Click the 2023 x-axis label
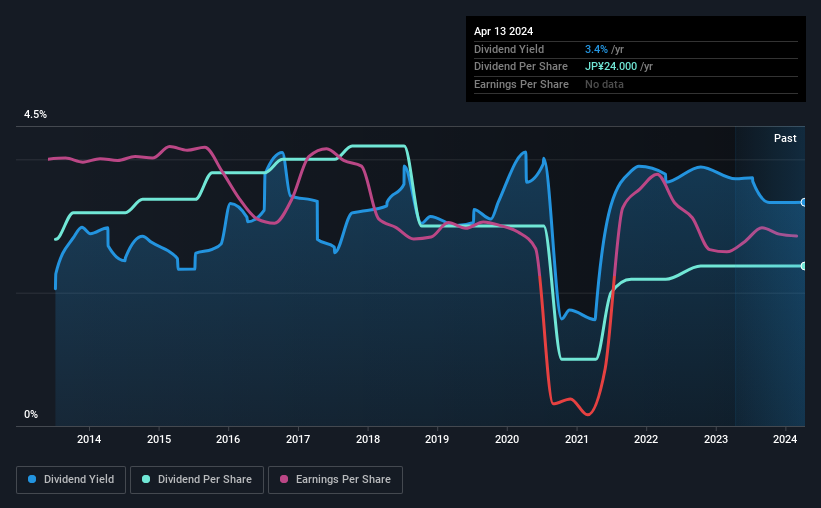The image size is (821, 508). [716, 439]
